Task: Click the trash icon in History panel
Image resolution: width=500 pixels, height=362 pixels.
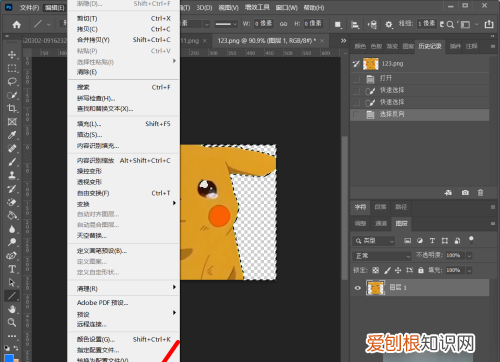Action: pyautogui.click(x=480, y=193)
